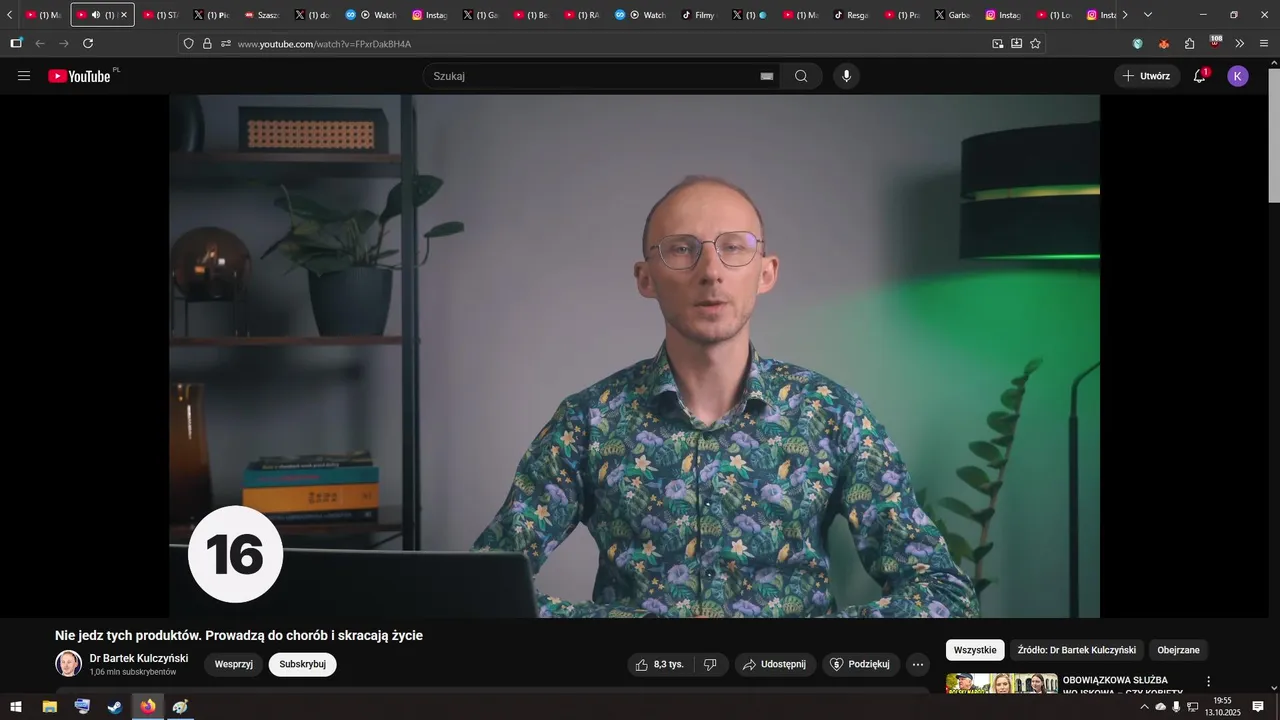Open YouTube notifications bell

[1200, 76]
